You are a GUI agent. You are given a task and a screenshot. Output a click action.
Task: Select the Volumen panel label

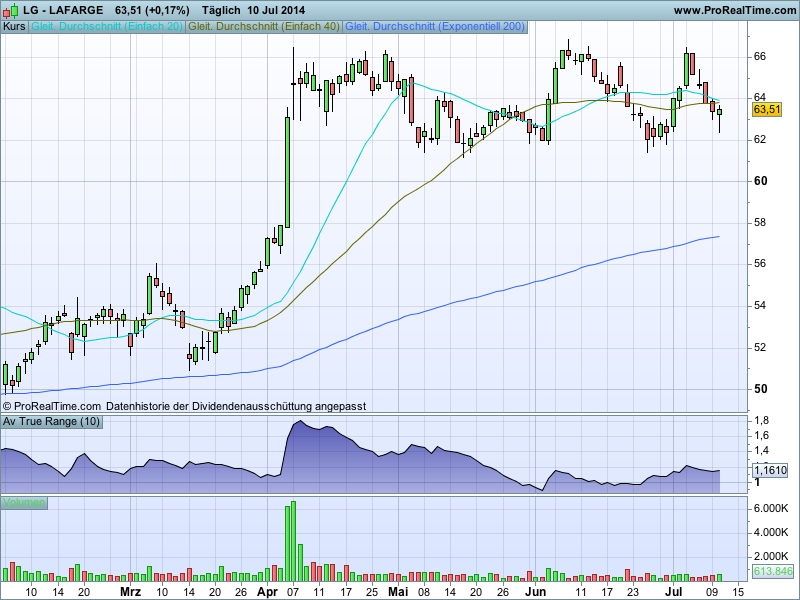click(25, 502)
